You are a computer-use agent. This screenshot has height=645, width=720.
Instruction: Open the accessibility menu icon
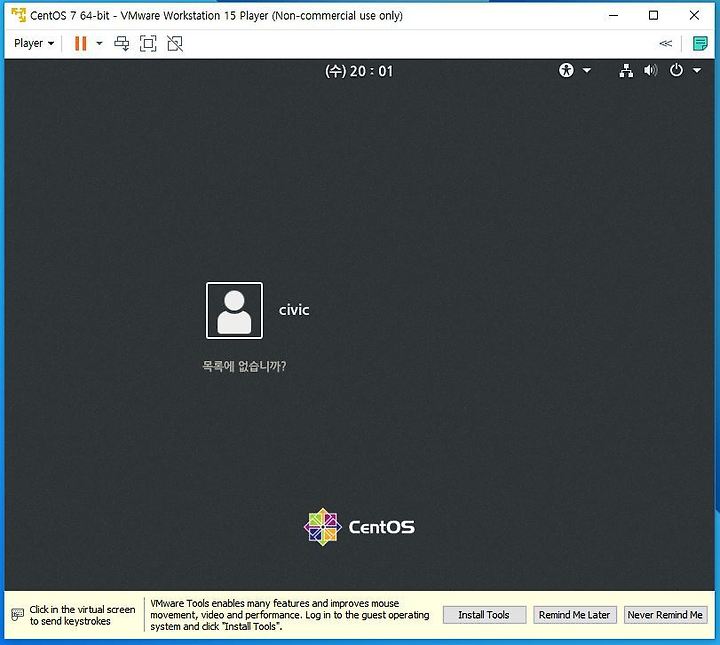[x=566, y=70]
